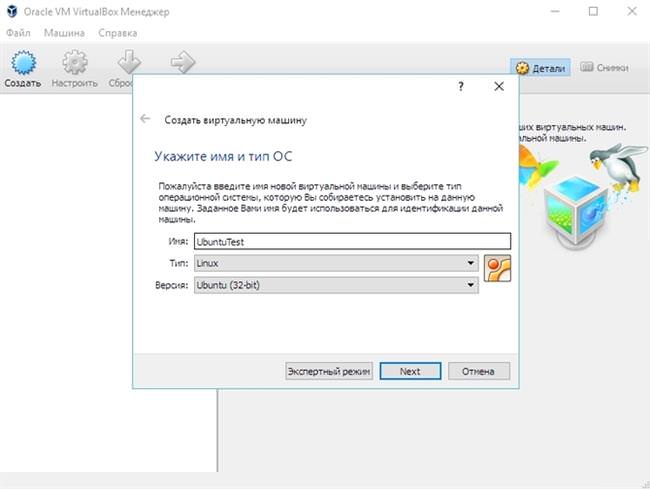Click the Ubuntu OS type icon
This screenshot has width=650, height=489.
pyautogui.click(x=497, y=269)
